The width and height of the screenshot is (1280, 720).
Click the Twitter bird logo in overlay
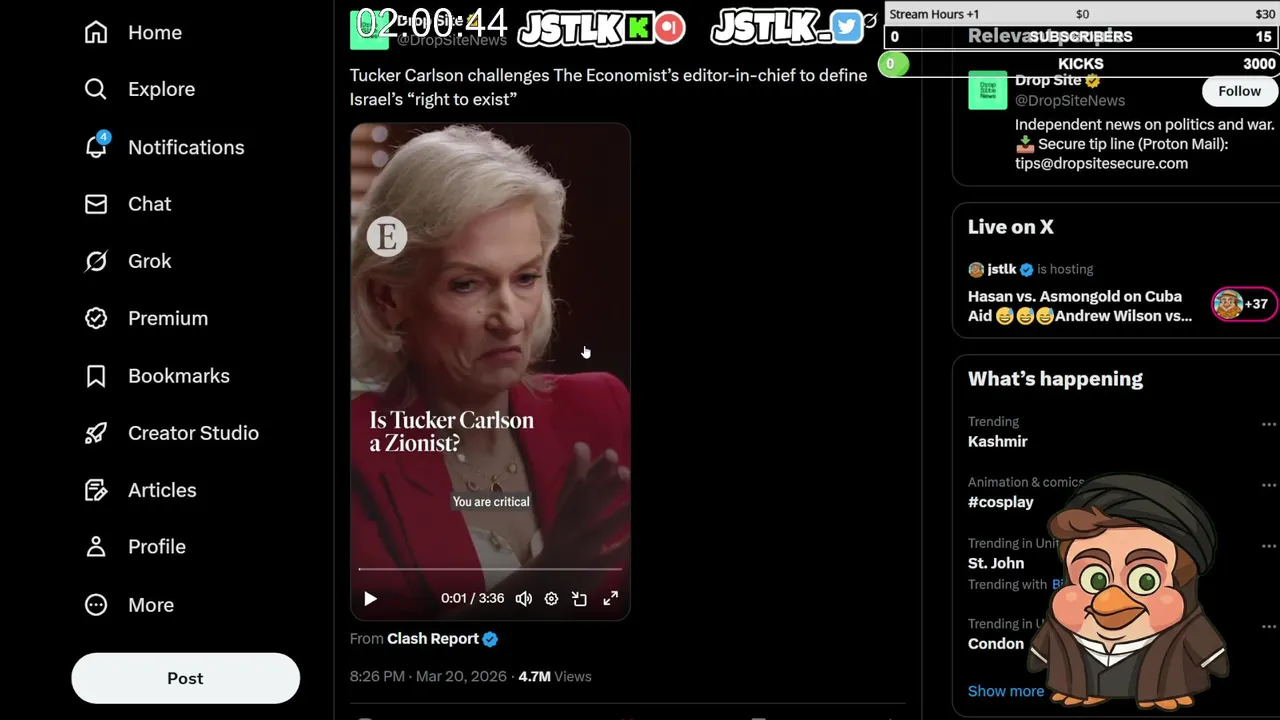click(846, 26)
